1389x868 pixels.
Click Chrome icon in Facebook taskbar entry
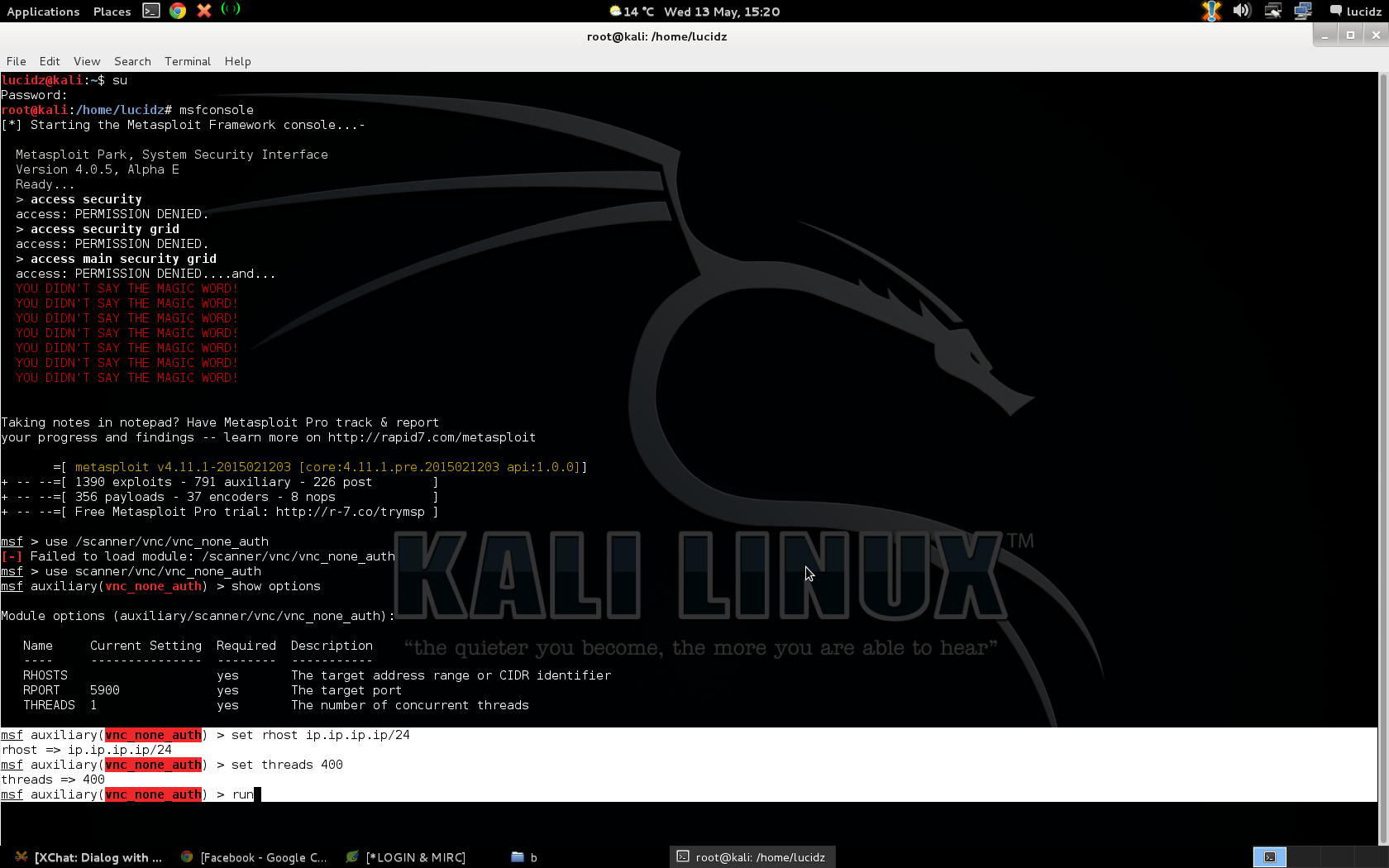tap(188, 857)
